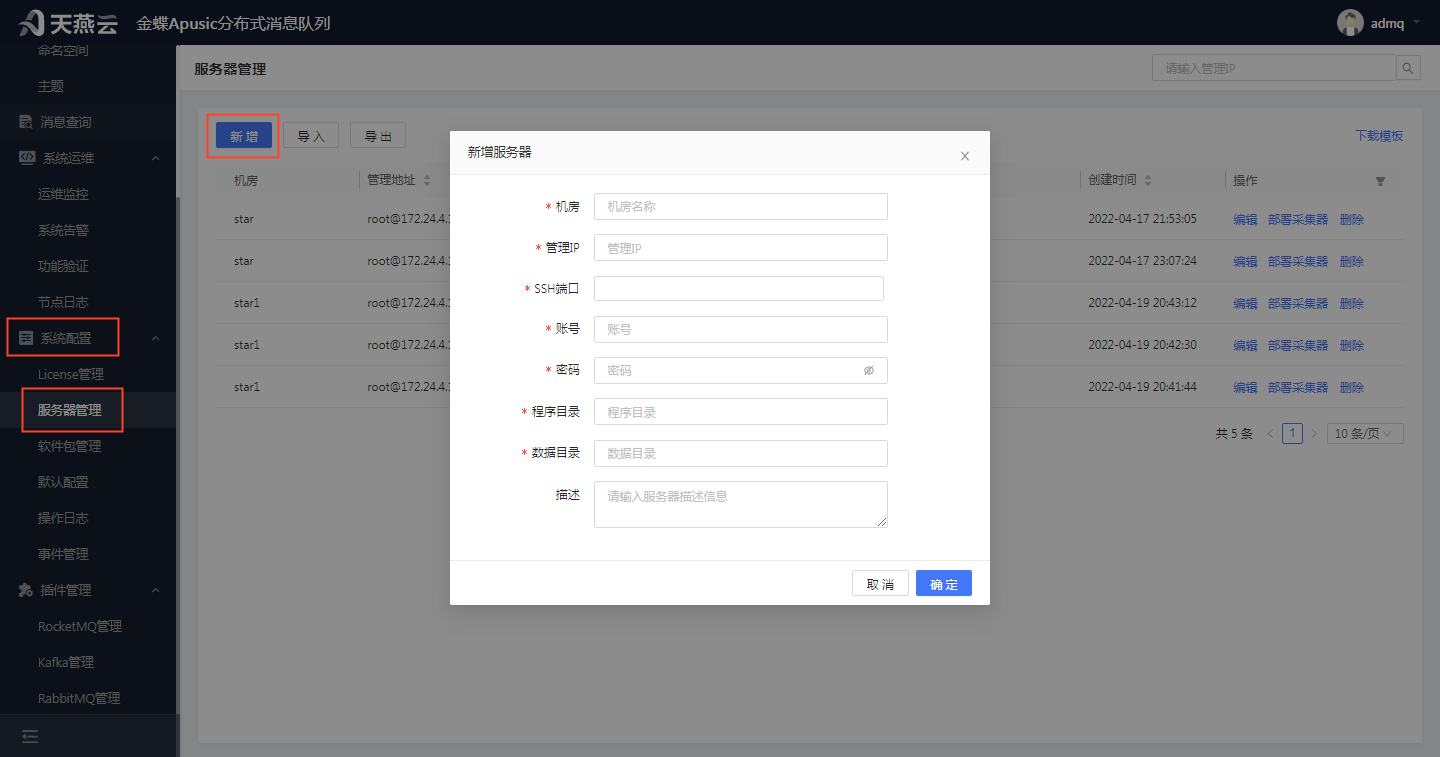Screen dimensions: 1440x757
Task: Click 删除 for the 20:43:12 row
Action: [1352, 303]
